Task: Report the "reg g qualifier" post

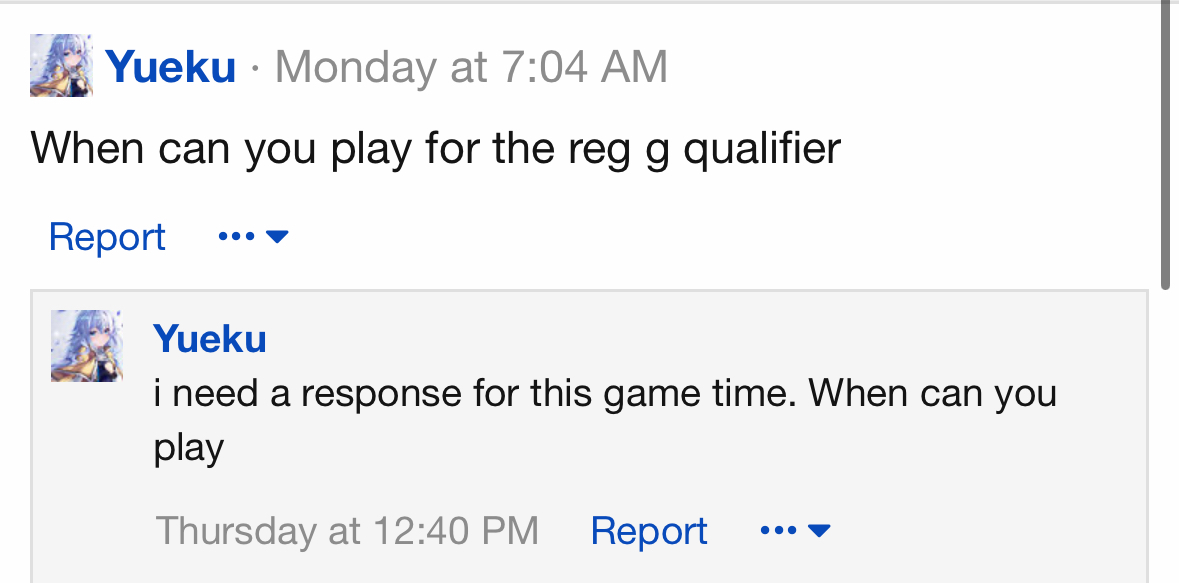Action: pos(107,237)
